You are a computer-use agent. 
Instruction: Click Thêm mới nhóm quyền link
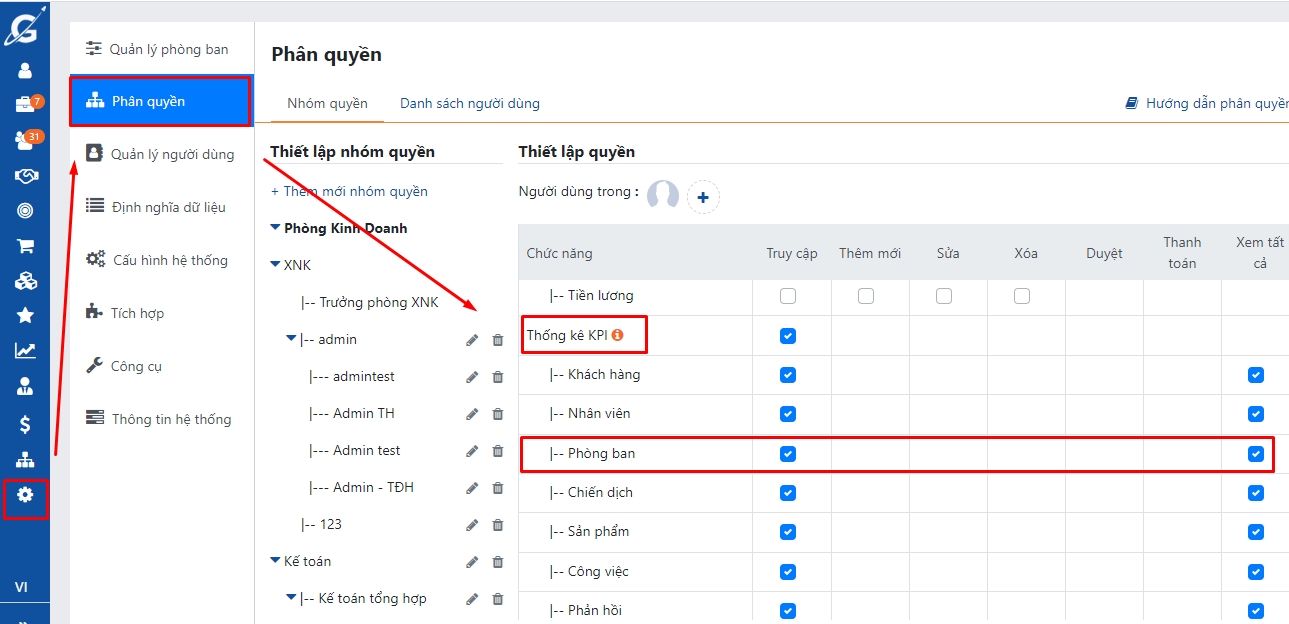[349, 191]
